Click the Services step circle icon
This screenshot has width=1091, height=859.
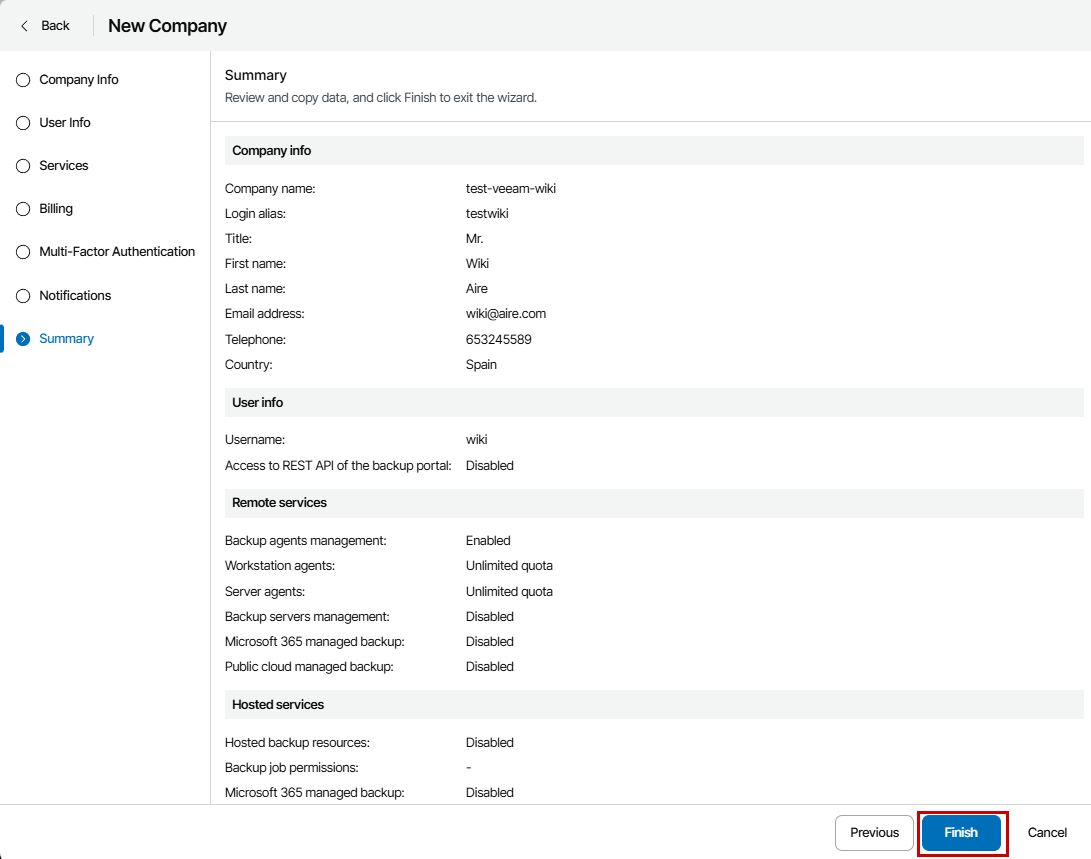(23, 166)
